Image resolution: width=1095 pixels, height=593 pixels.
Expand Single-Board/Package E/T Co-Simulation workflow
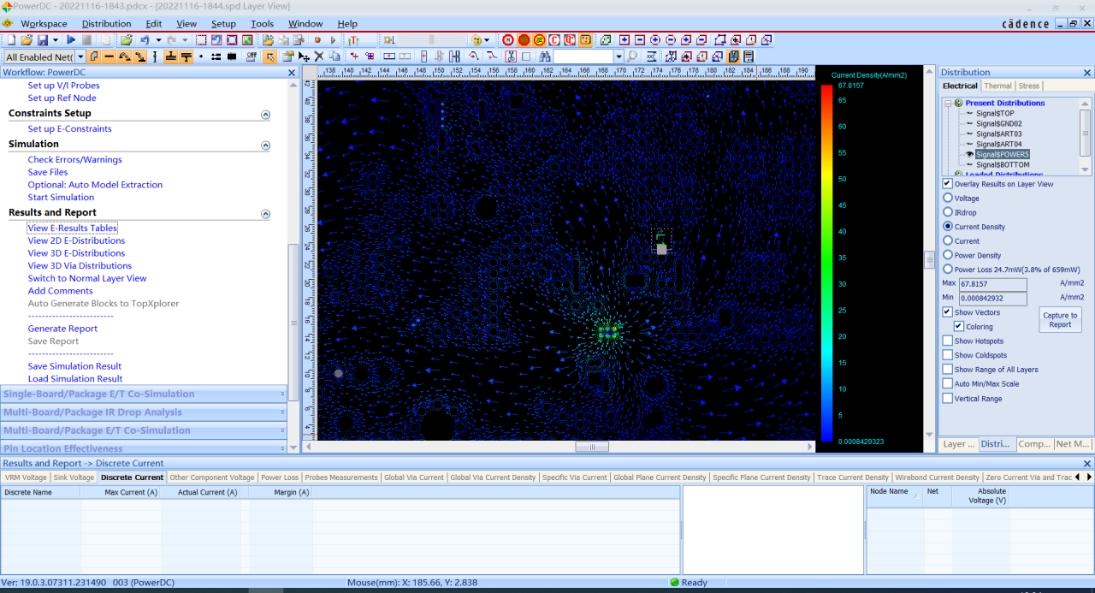tap(143, 394)
